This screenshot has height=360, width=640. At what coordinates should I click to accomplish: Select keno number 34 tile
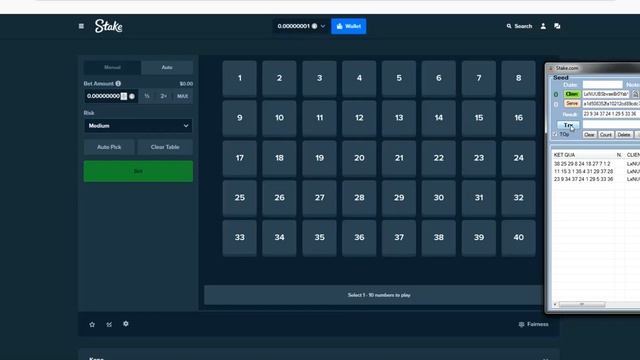[279, 238]
